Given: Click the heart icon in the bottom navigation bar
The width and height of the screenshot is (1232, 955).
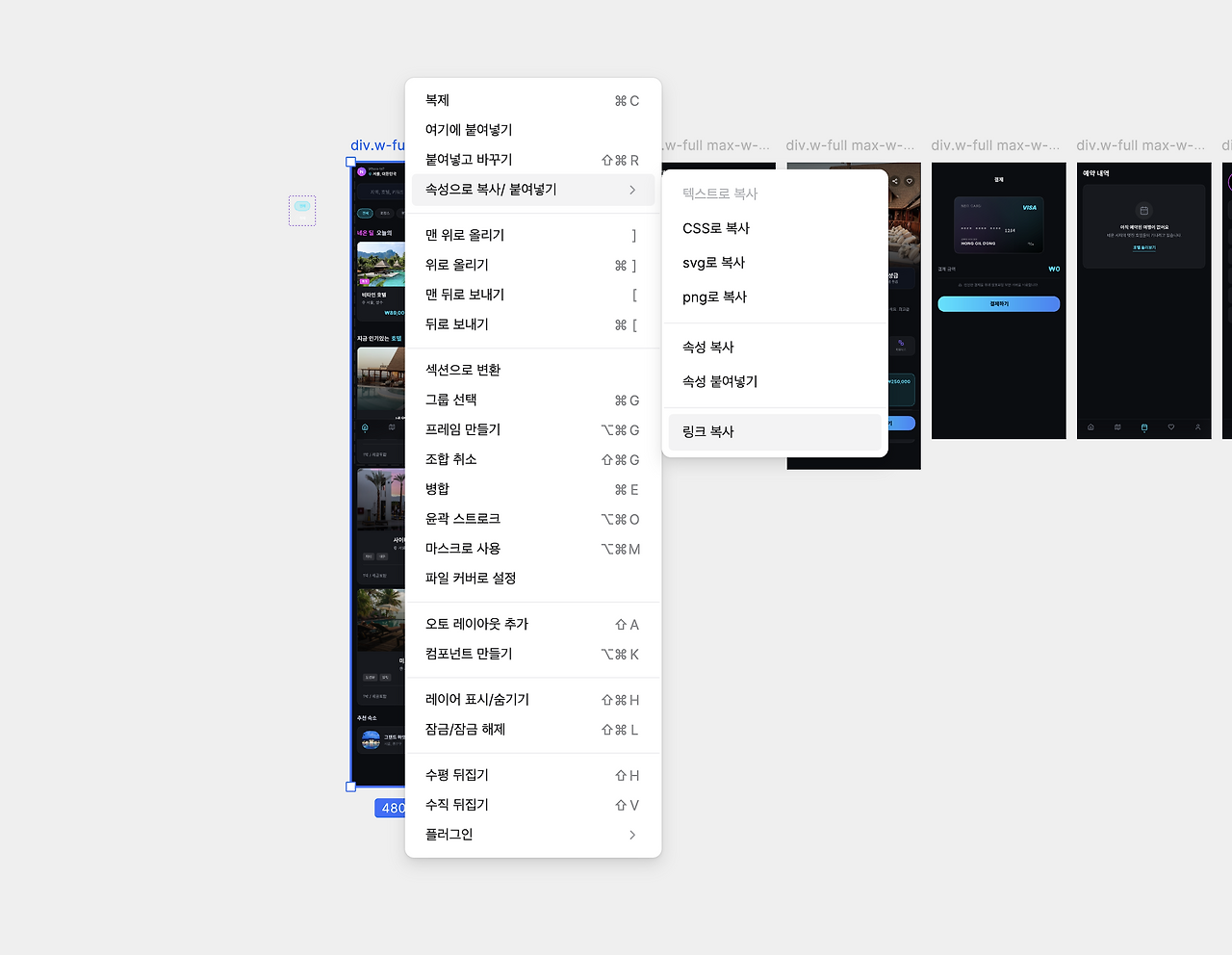Looking at the screenshot, I should coord(1170,427).
